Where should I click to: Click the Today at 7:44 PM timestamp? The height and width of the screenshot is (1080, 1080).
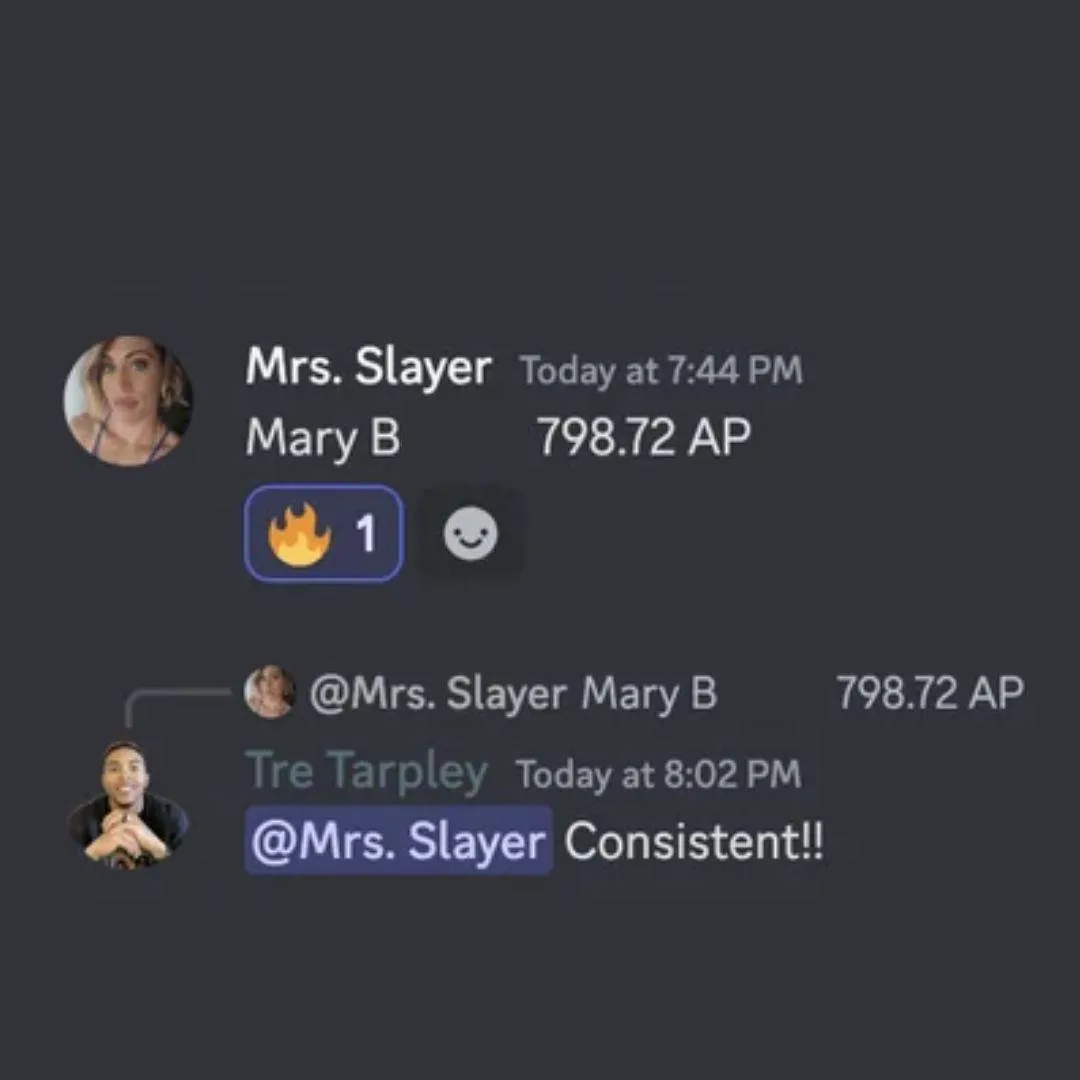pos(661,371)
